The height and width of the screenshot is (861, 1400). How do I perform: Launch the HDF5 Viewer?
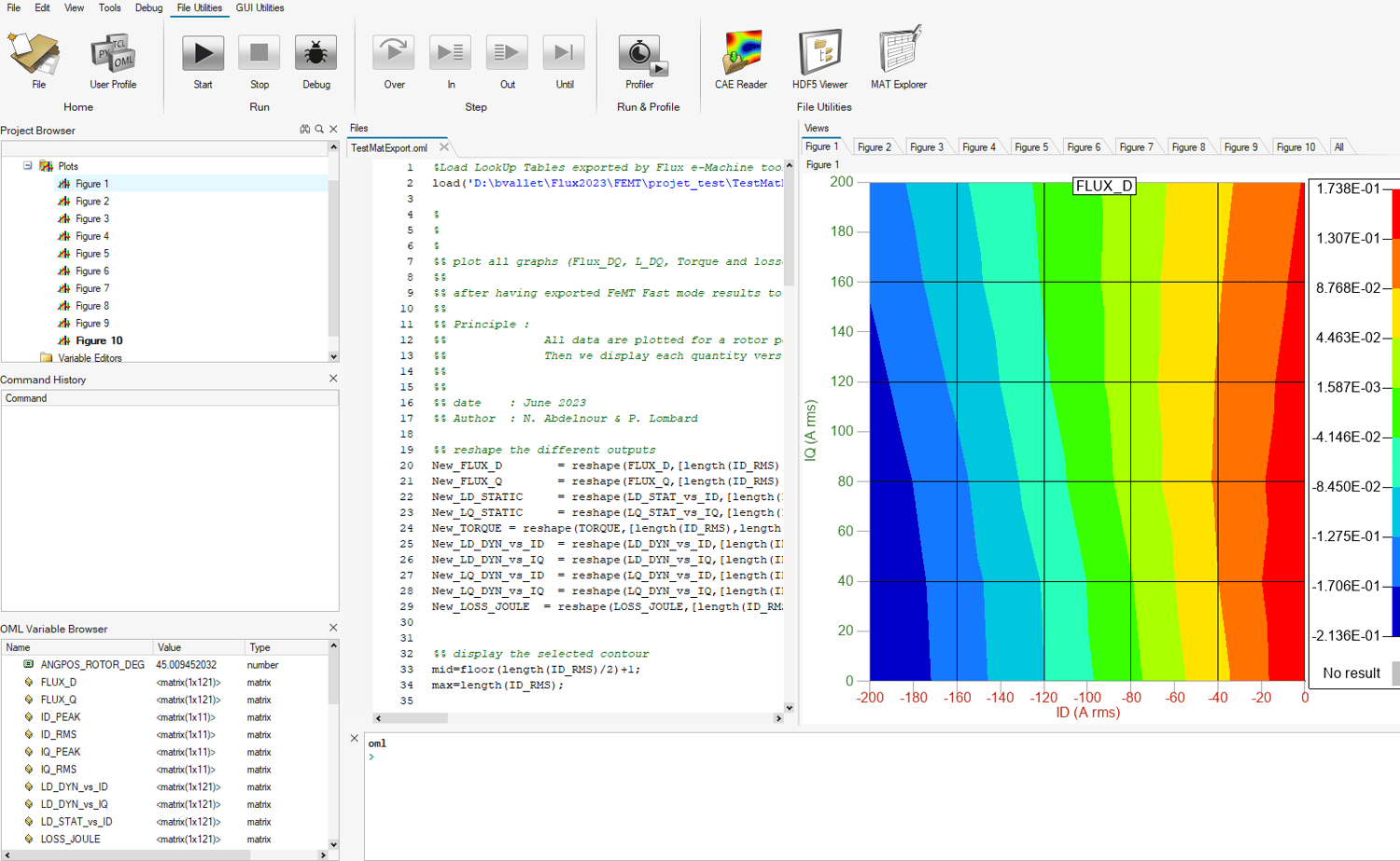(x=819, y=54)
